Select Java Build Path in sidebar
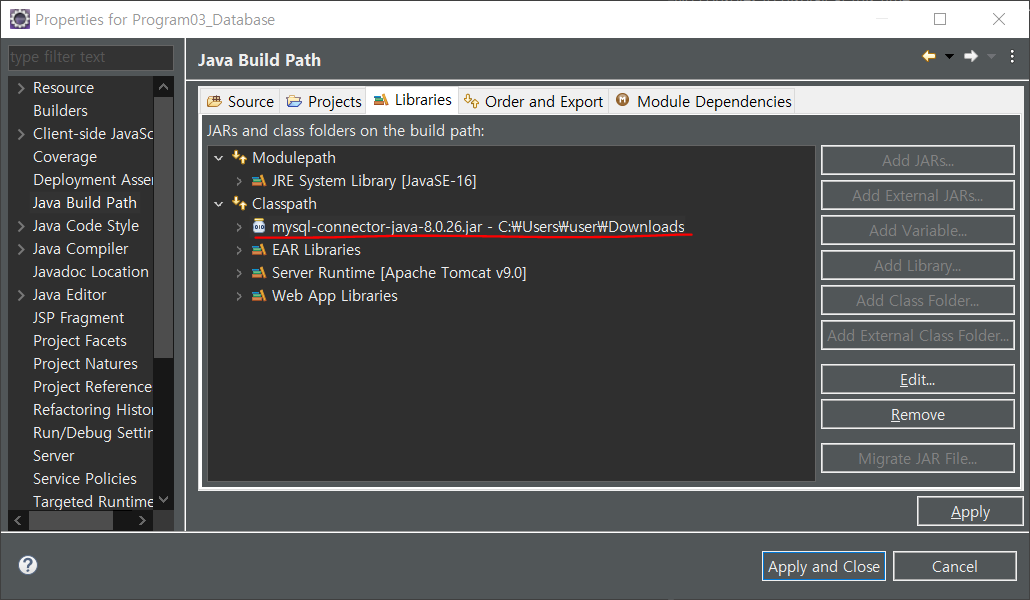The height and width of the screenshot is (600, 1030). click(x=85, y=203)
